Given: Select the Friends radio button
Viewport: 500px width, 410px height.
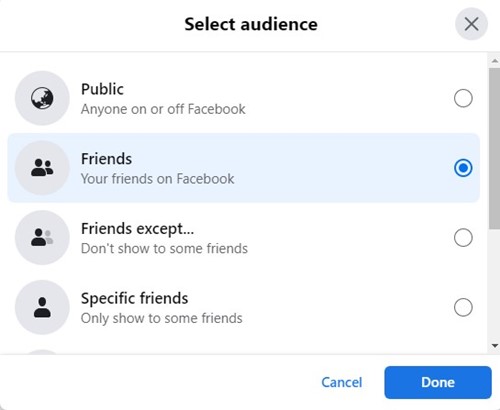Looking at the screenshot, I should (463, 168).
